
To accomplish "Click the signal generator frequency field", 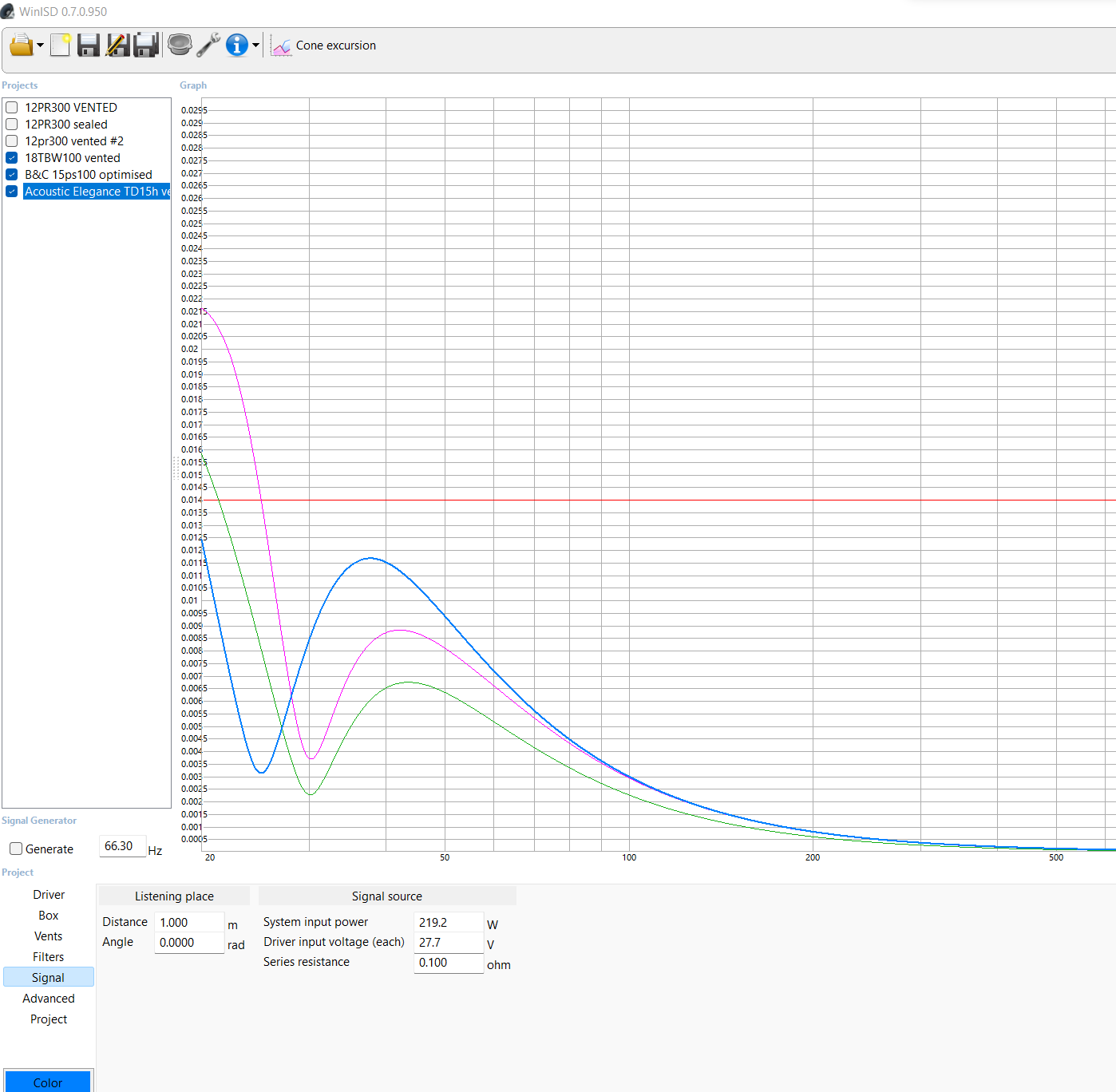I will tap(122, 846).
